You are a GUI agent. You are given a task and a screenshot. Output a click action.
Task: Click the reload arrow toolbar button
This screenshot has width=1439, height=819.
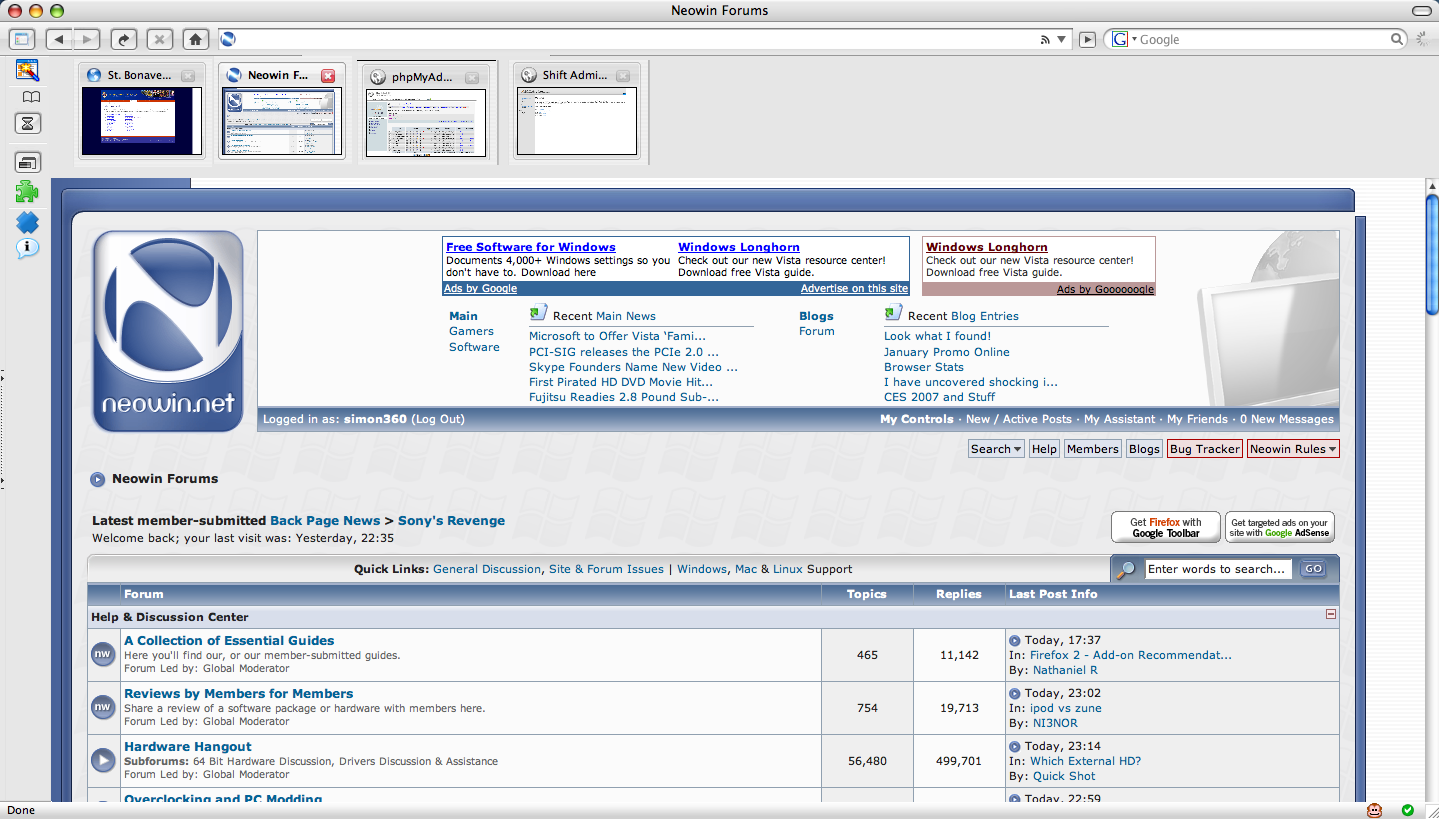click(x=123, y=39)
